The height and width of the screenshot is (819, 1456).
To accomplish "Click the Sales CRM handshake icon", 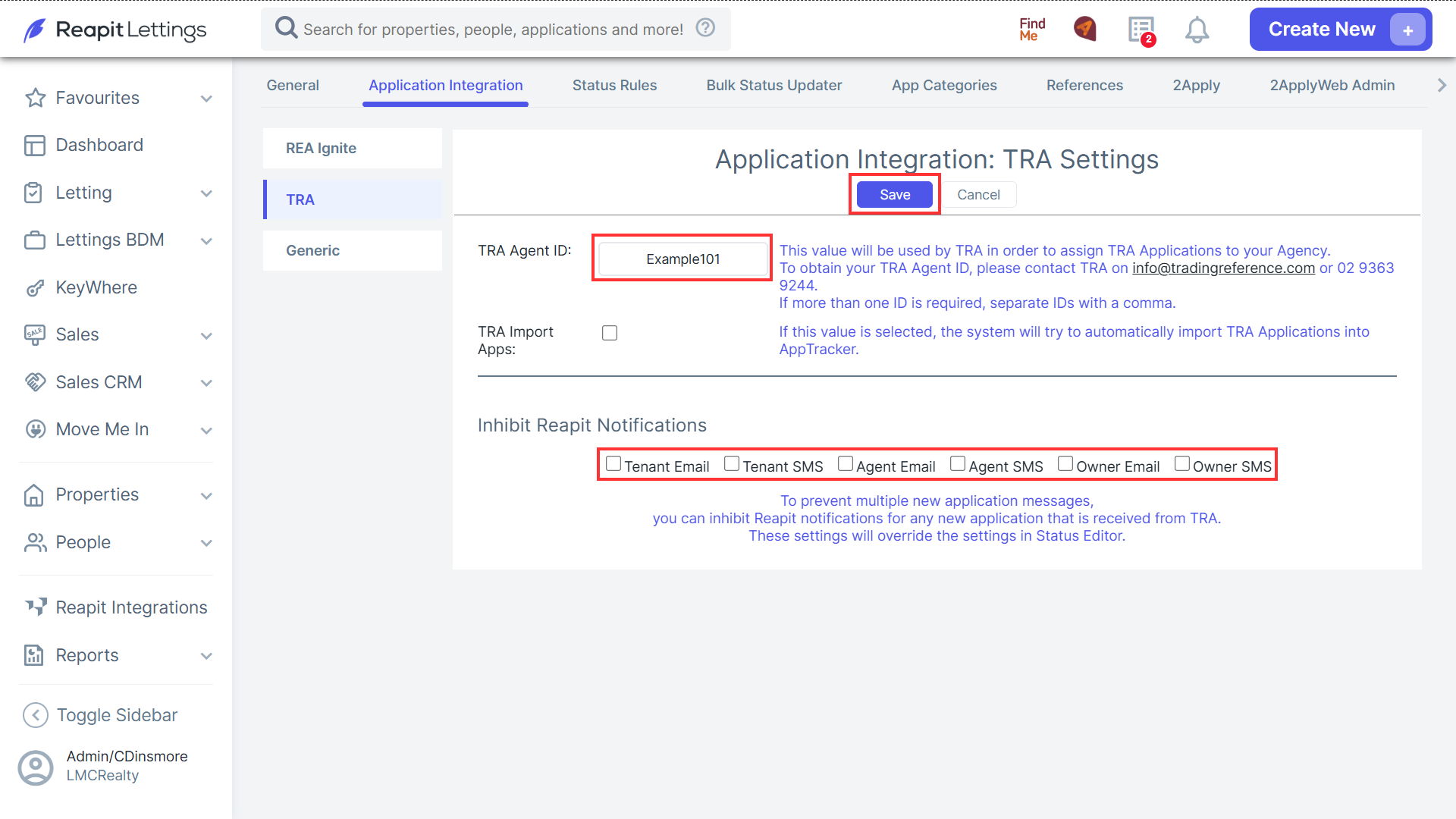I will (x=35, y=382).
